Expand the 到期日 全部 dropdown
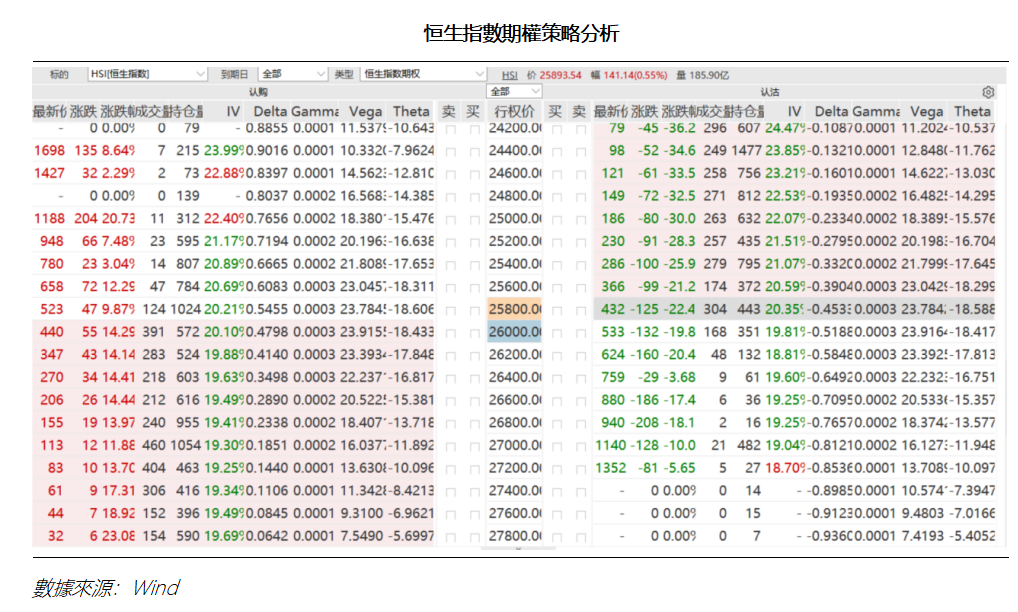 click(293, 74)
